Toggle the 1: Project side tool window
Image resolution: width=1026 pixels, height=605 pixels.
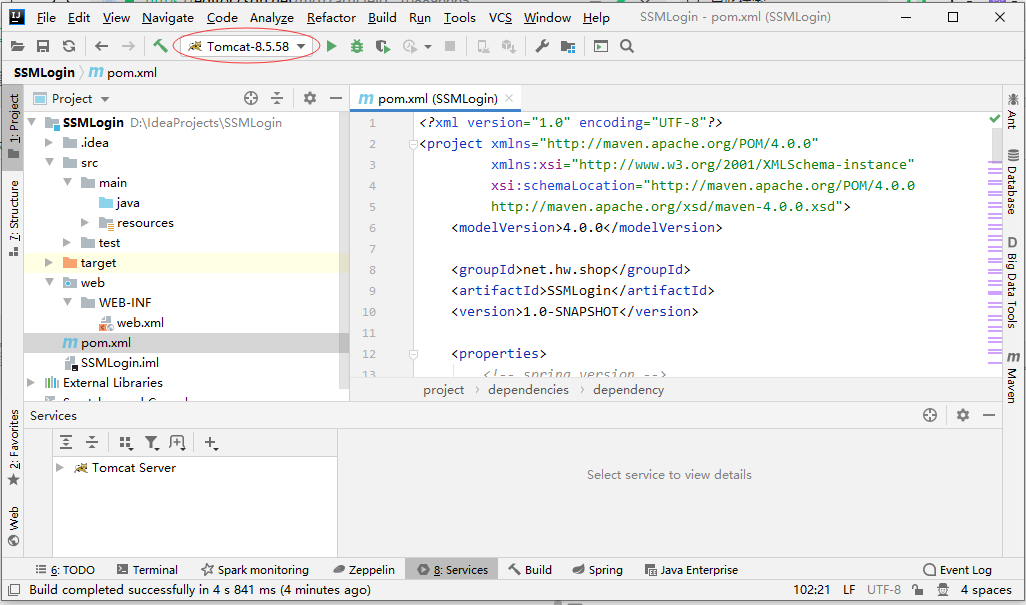coord(13,126)
